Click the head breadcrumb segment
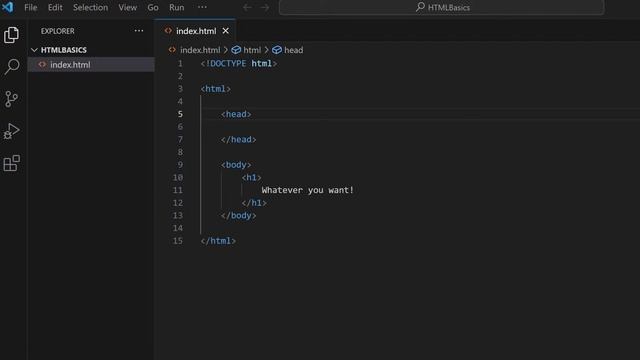Screen dimensions: 640x360 coord(293,50)
